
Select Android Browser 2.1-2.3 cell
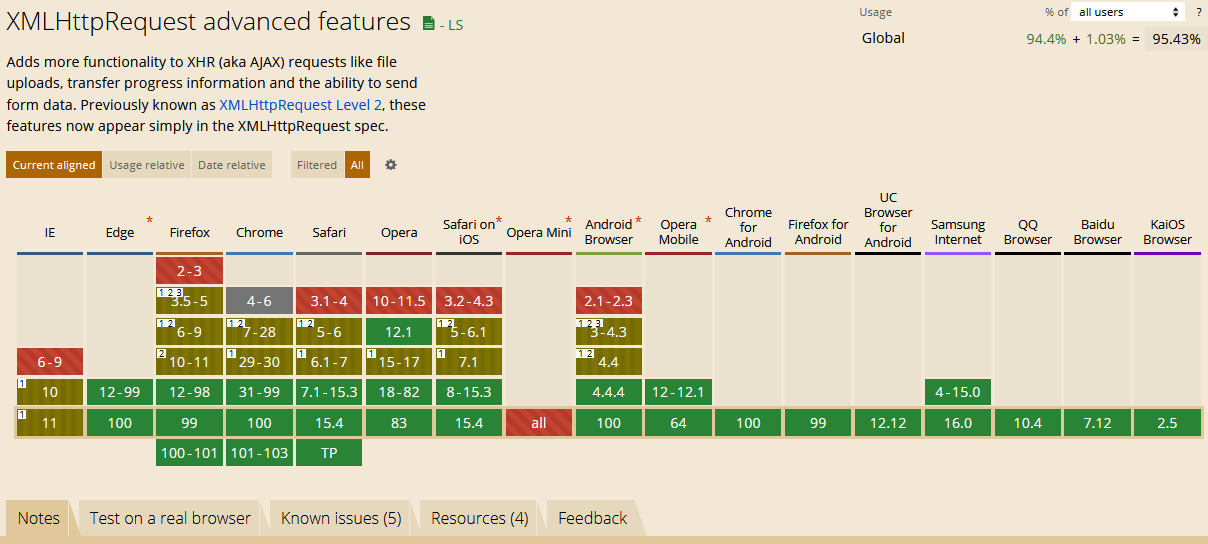[x=608, y=301]
